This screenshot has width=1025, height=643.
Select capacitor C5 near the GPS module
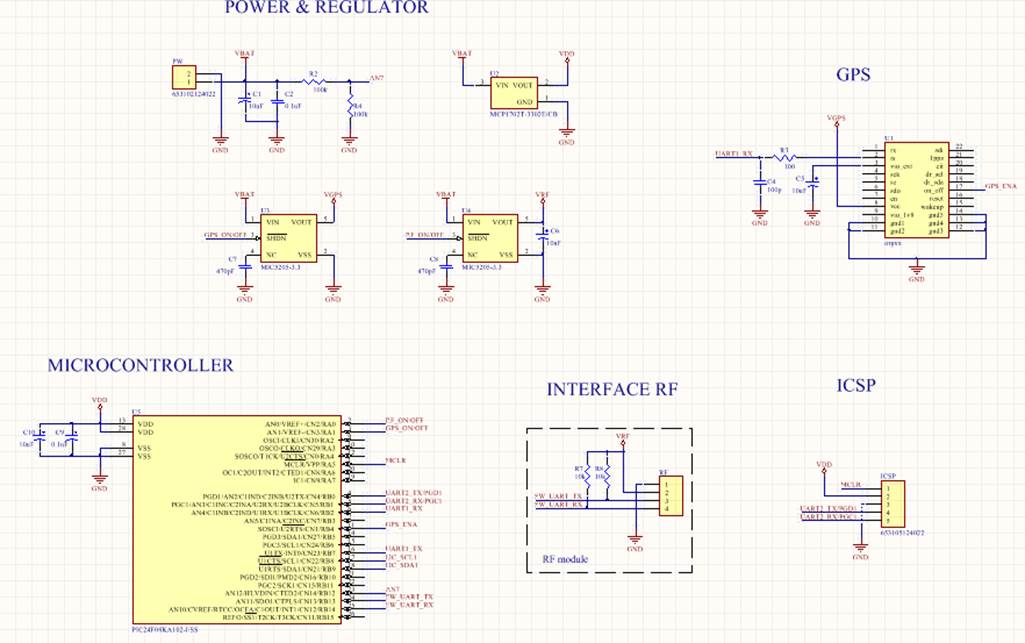pyautogui.click(x=813, y=184)
